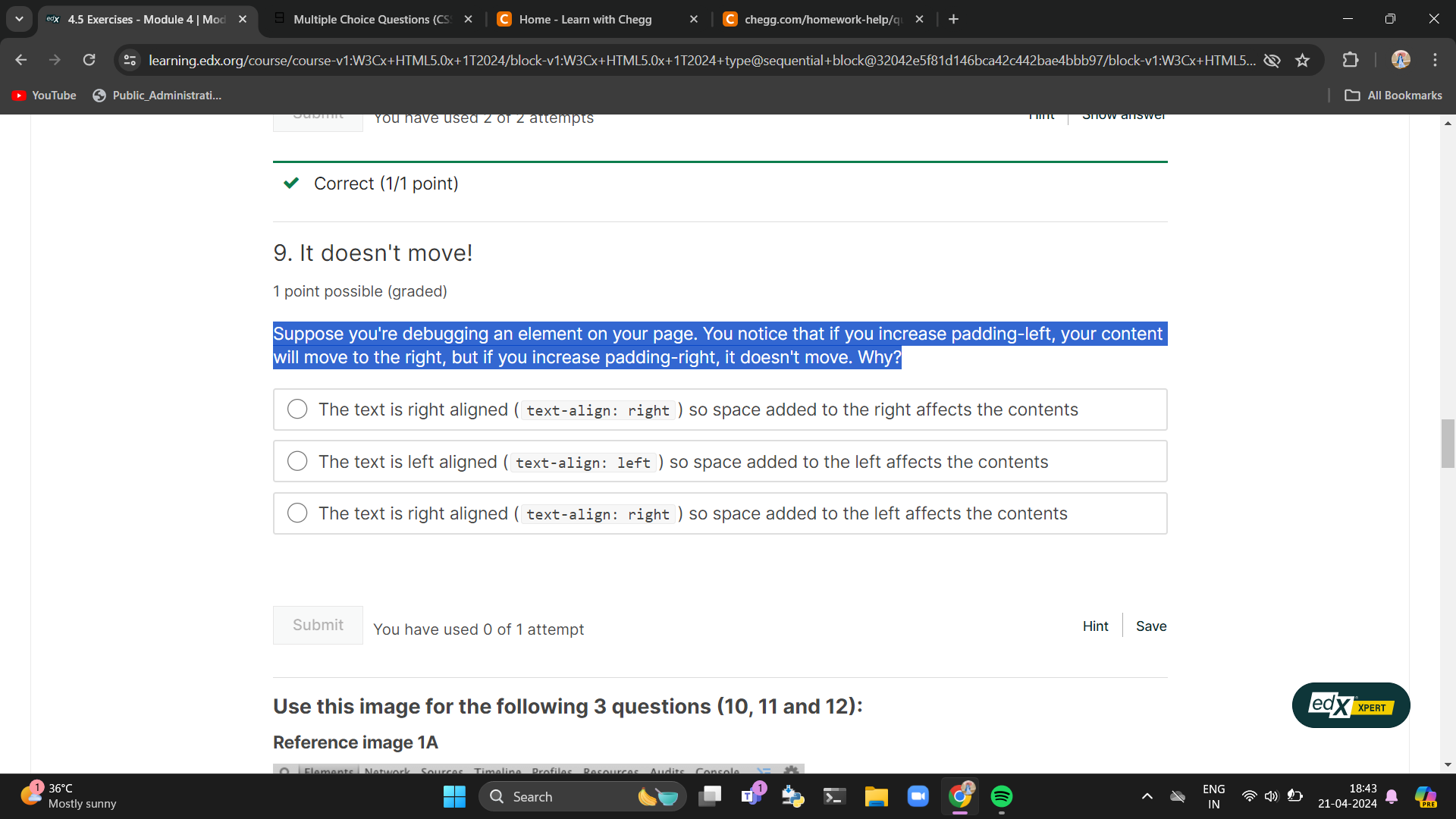Click the third-party cookies blocked eye icon
The image size is (1456, 819).
1272,61
